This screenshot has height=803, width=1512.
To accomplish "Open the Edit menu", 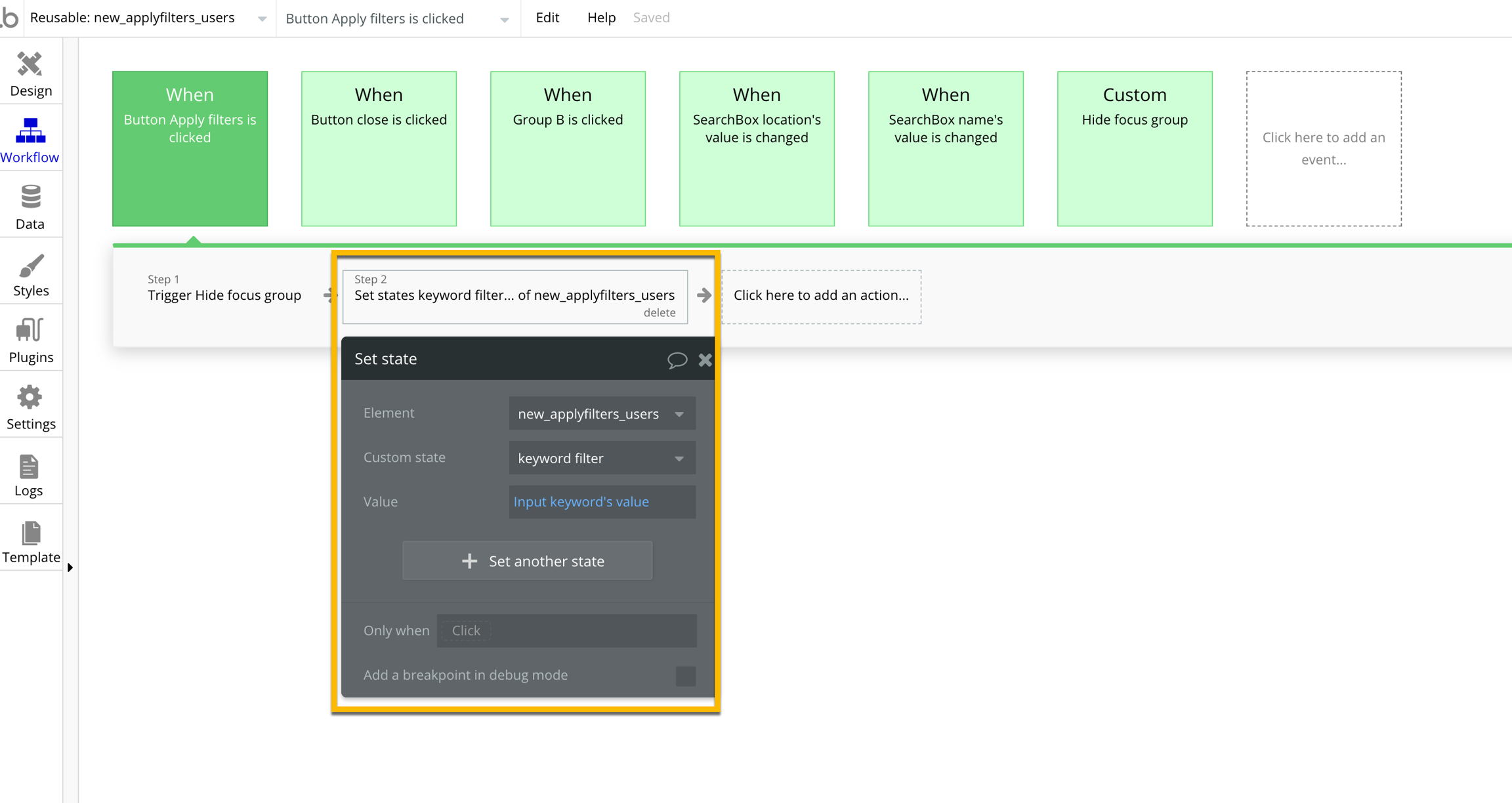I will tap(547, 18).
